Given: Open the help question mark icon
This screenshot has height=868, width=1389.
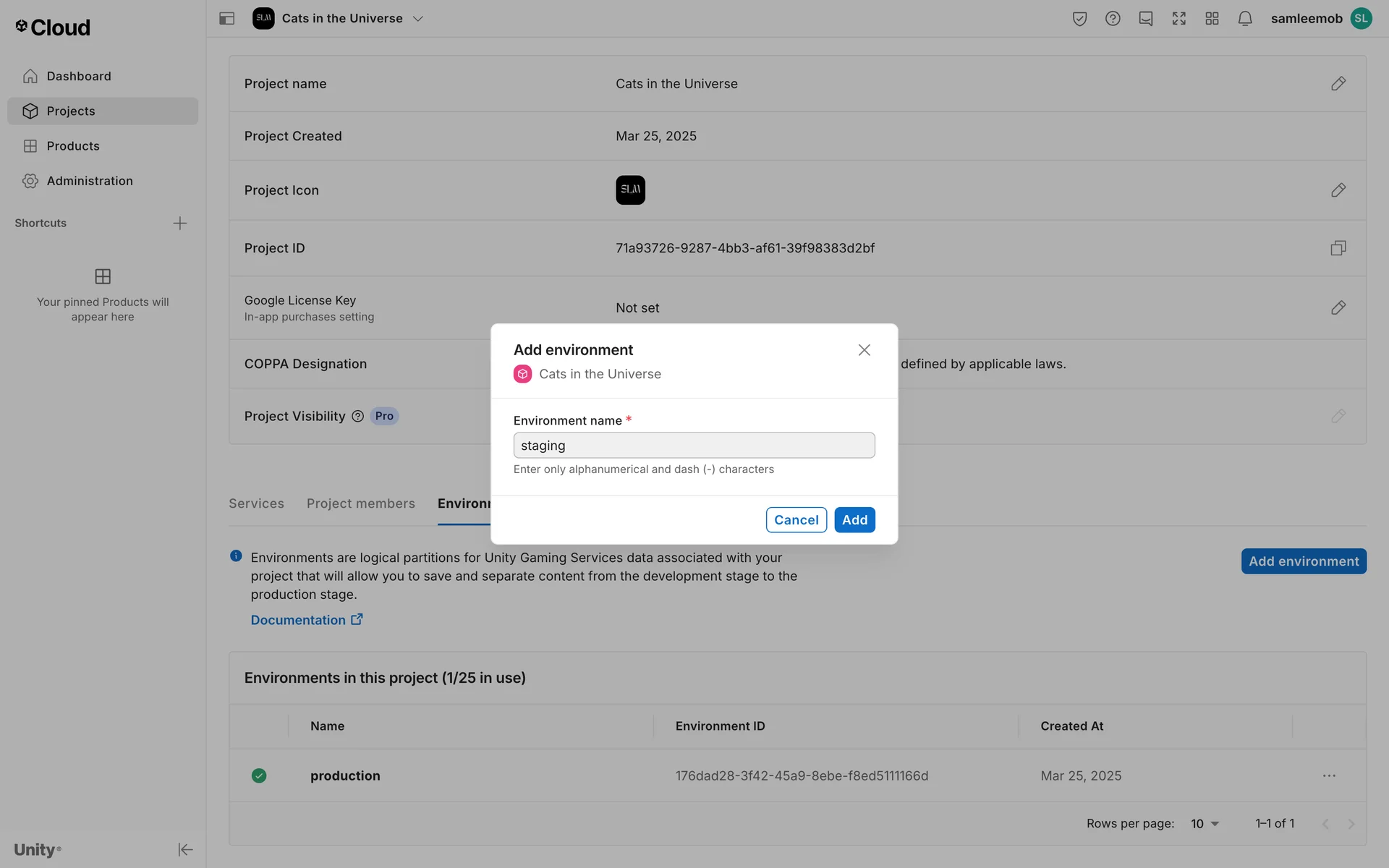Looking at the screenshot, I should [1113, 19].
